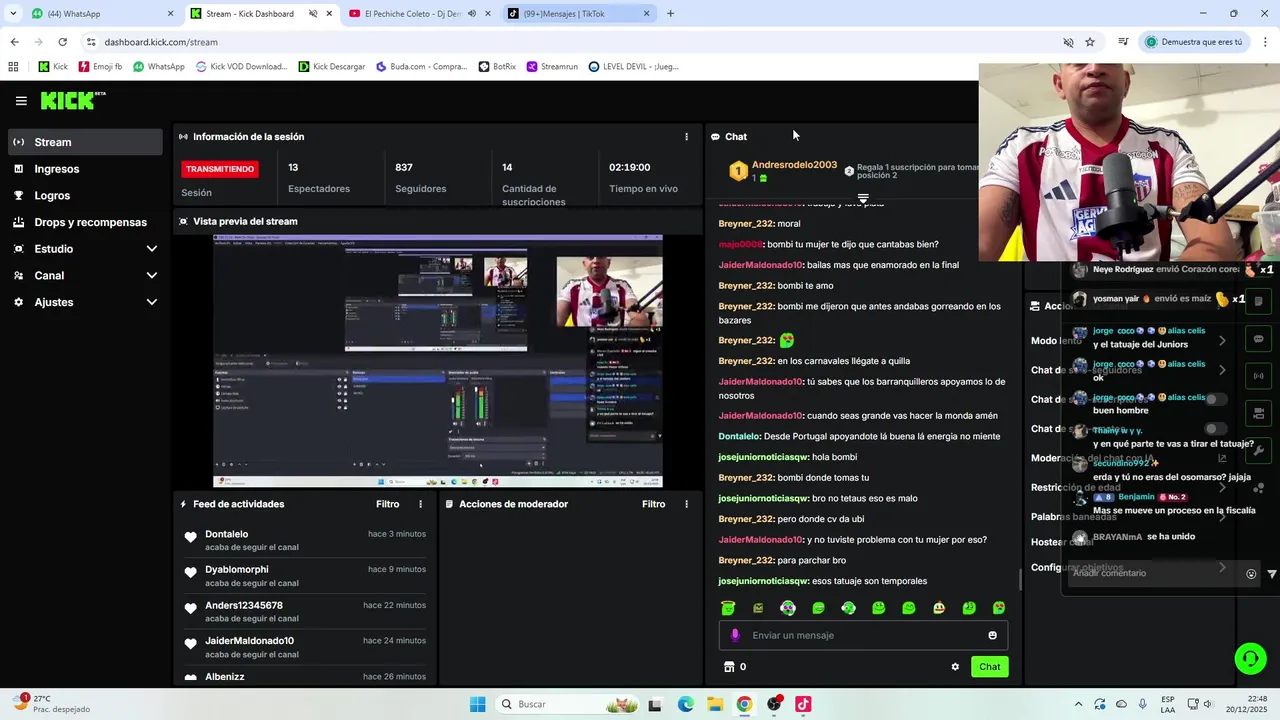Open the BotRix bookmark
The width and height of the screenshot is (1280, 720).
[x=497, y=67]
